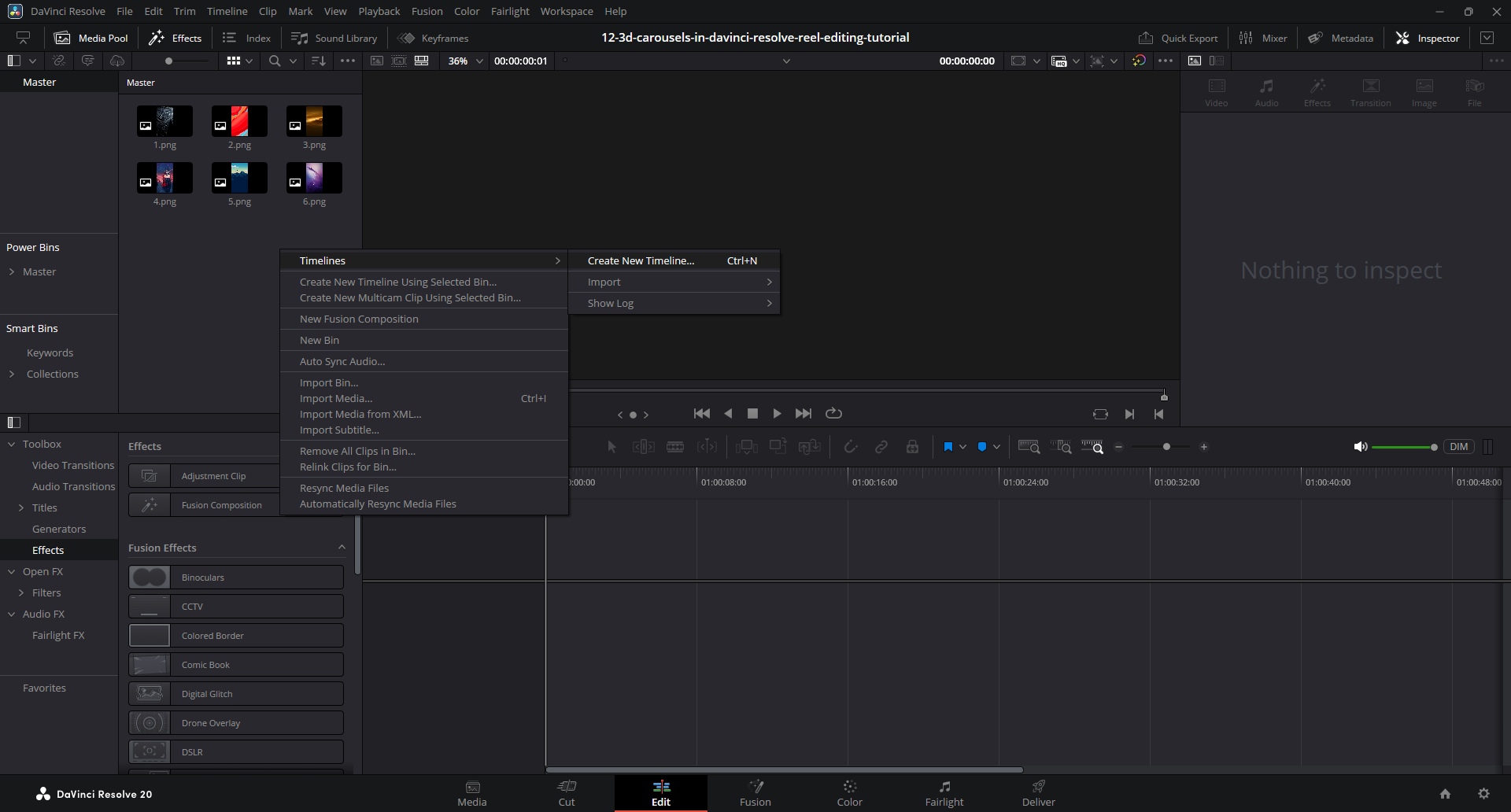The width and height of the screenshot is (1511, 812).
Task: Go to project manager home icon
Action: (x=1445, y=794)
